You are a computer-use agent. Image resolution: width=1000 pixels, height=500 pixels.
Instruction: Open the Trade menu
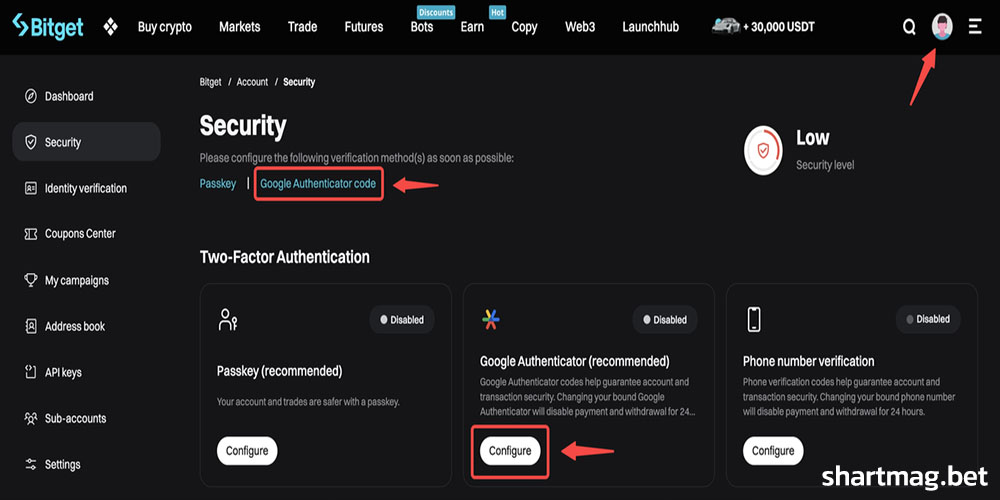302,27
